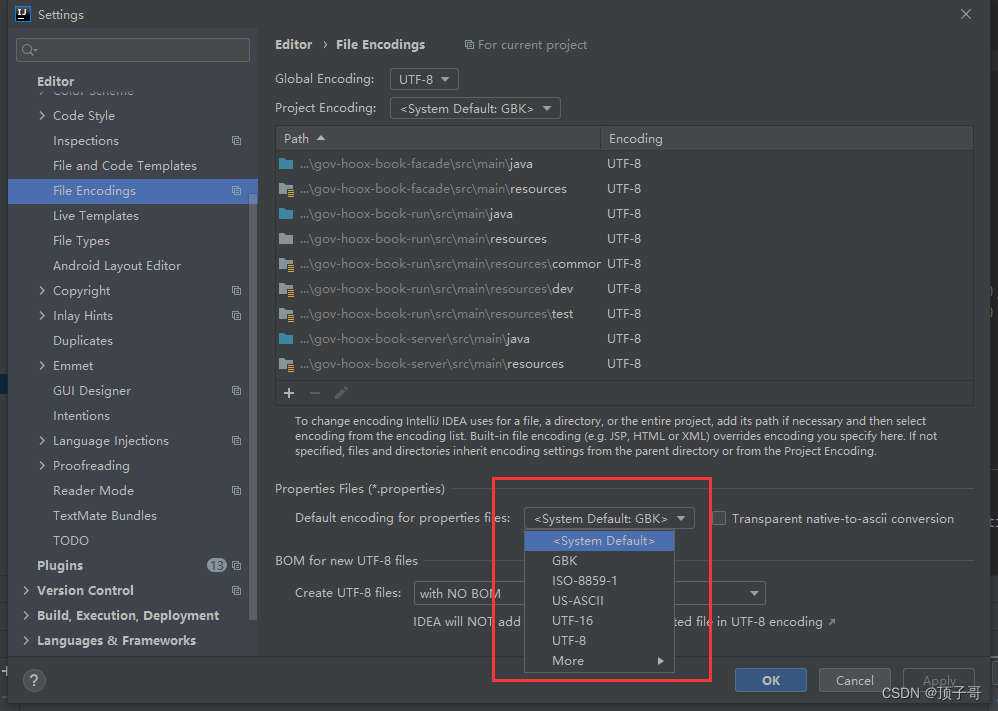Expand Languages & Frameworks section
This screenshot has width=998, height=711.
pyautogui.click(x=26, y=640)
